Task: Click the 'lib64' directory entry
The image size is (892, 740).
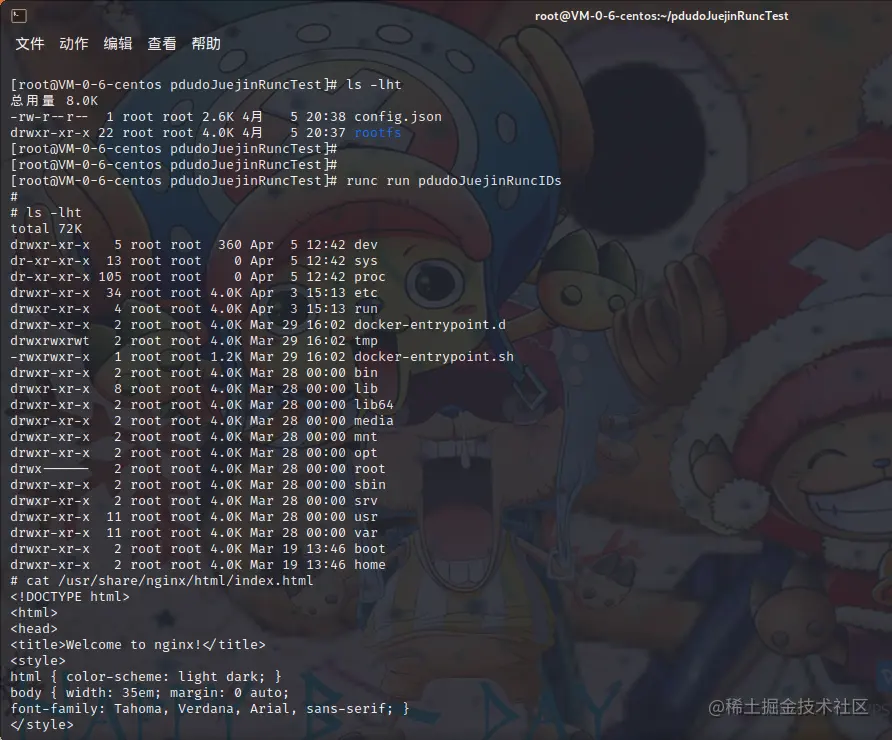Action: coord(374,404)
